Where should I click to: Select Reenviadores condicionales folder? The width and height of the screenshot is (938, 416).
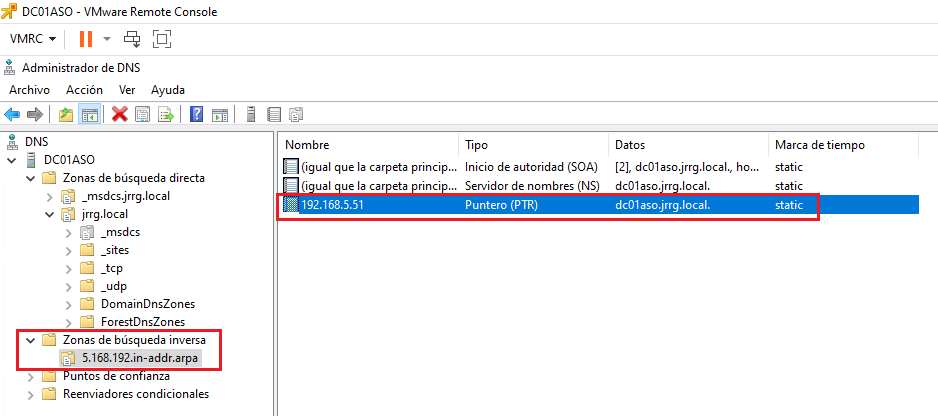136,394
